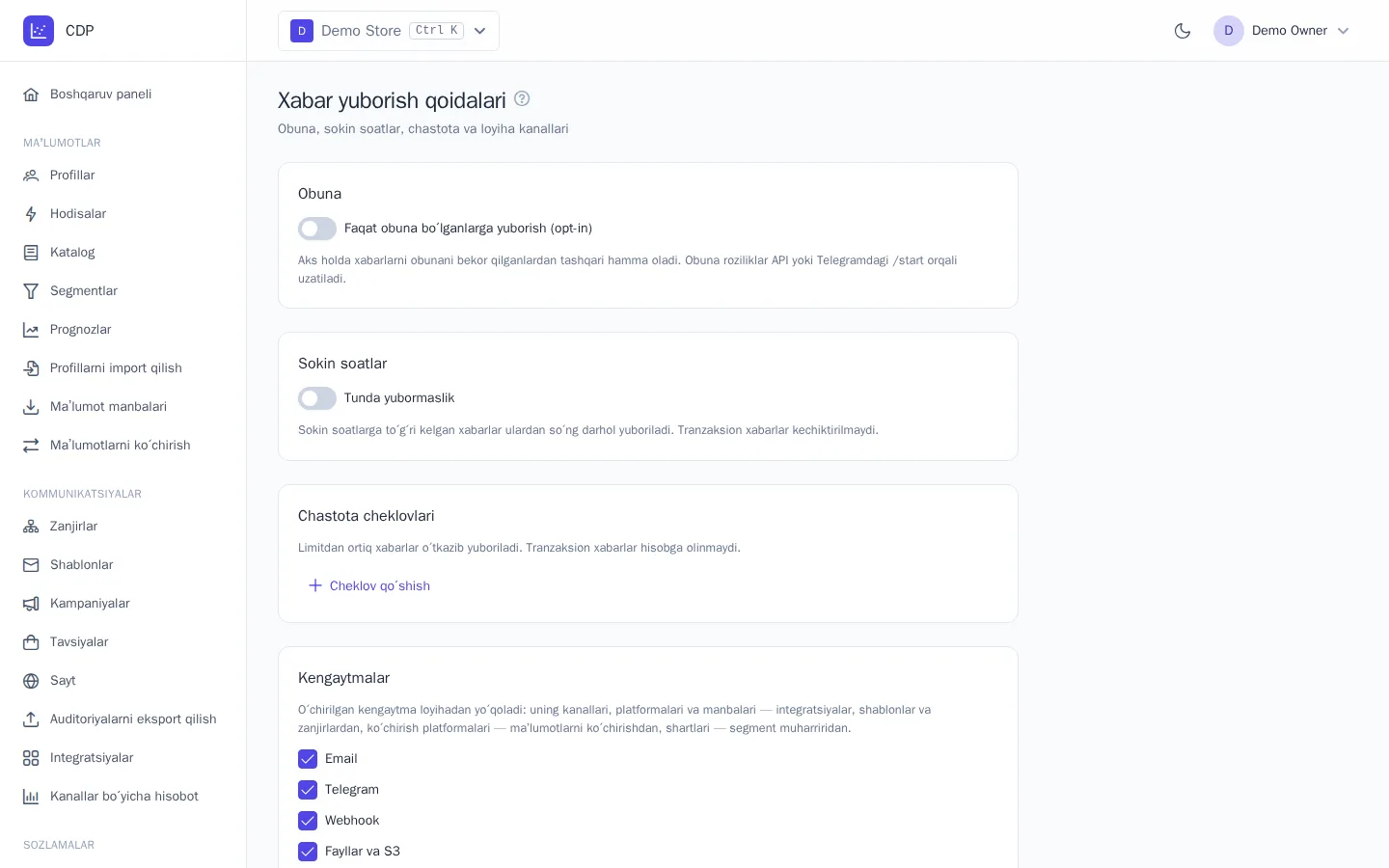Click the Hodisalar lightning icon

point(31,214)
